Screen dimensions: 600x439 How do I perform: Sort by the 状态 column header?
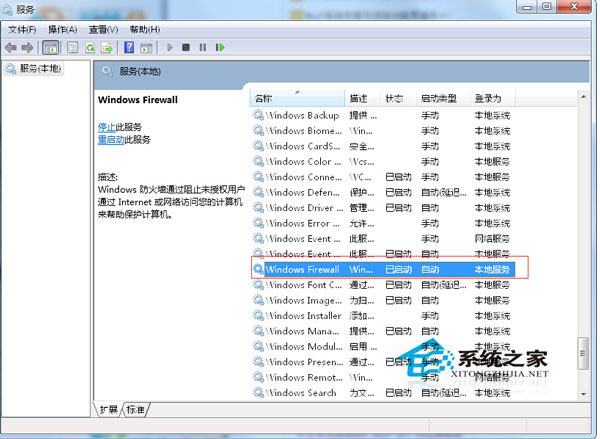coord(398,98)
